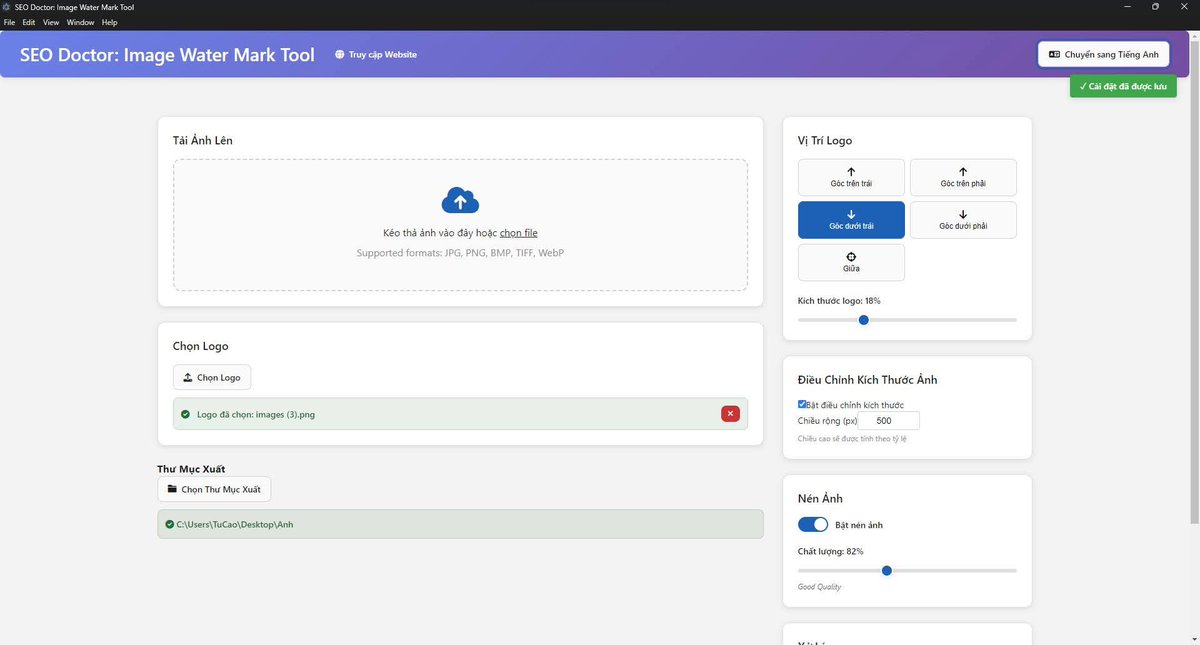The height and width of the screenshot is (645, 1200).
Task: Open the Window menu
Action: point(81,22)
